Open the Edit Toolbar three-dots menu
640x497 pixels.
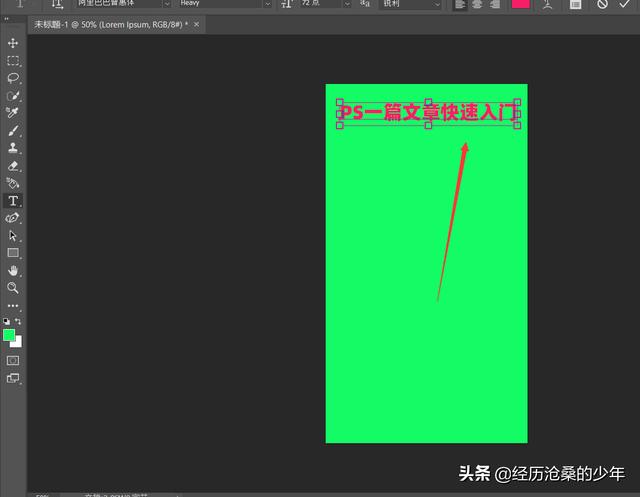pyautogui.click(x=13, y=306)
